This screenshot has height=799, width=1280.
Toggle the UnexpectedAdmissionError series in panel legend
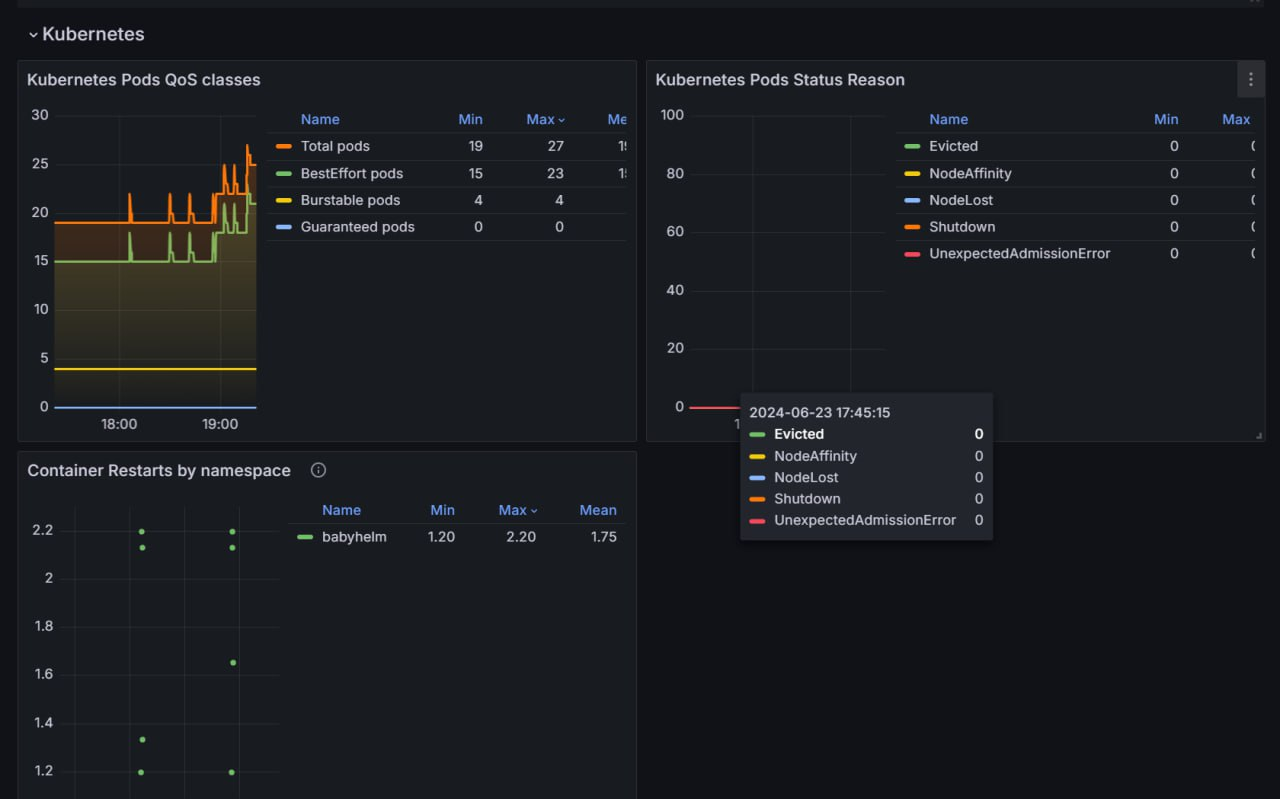point(1019,254)
